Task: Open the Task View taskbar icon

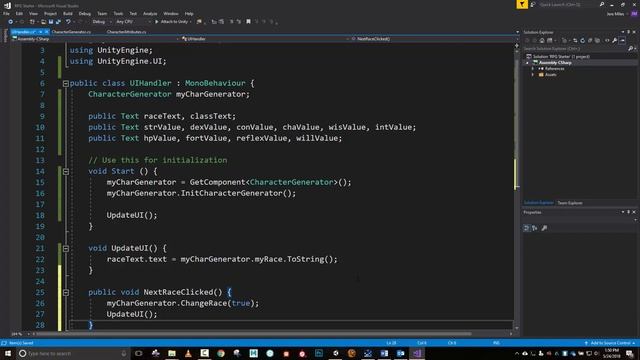Action: pyautogui.click(x=139, y=353)
